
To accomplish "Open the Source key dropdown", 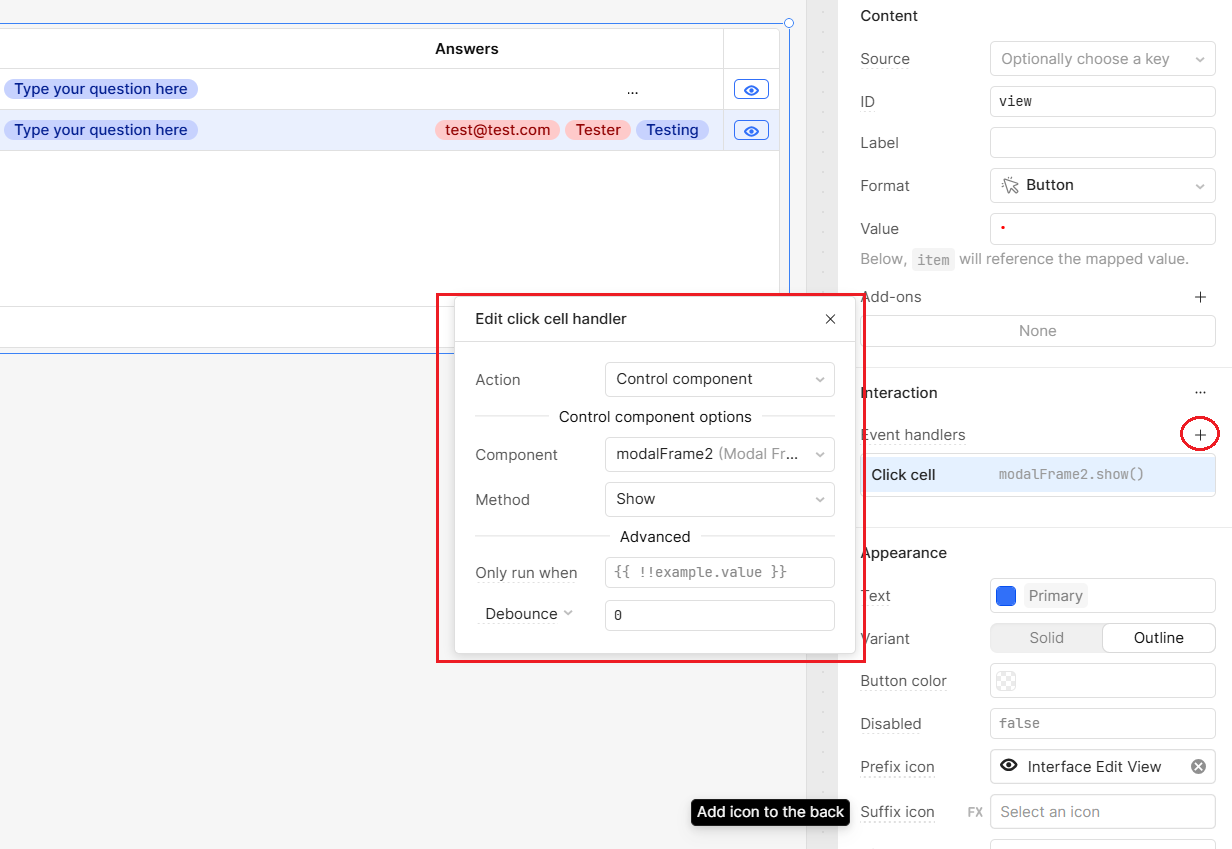I will coord(1103,59).
